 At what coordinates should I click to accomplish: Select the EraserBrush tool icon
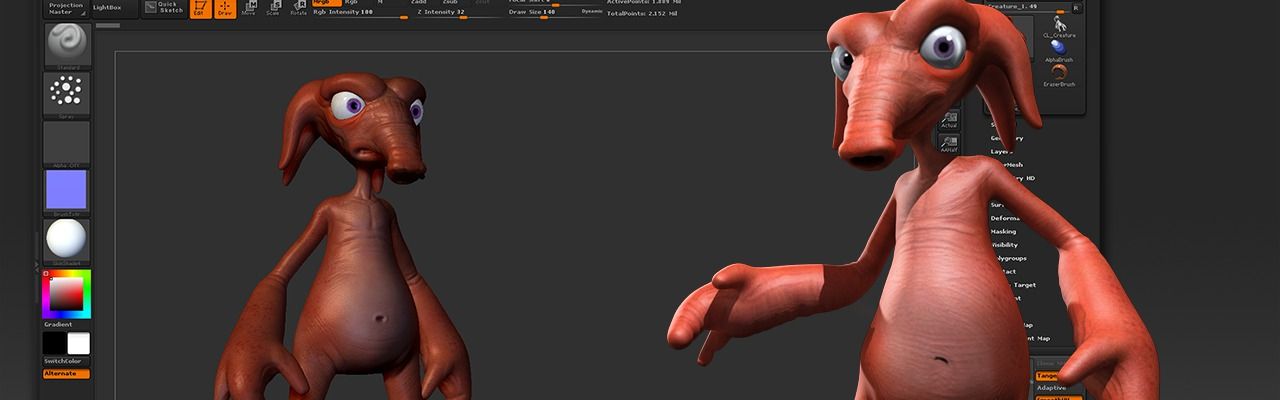(1058, 77)
